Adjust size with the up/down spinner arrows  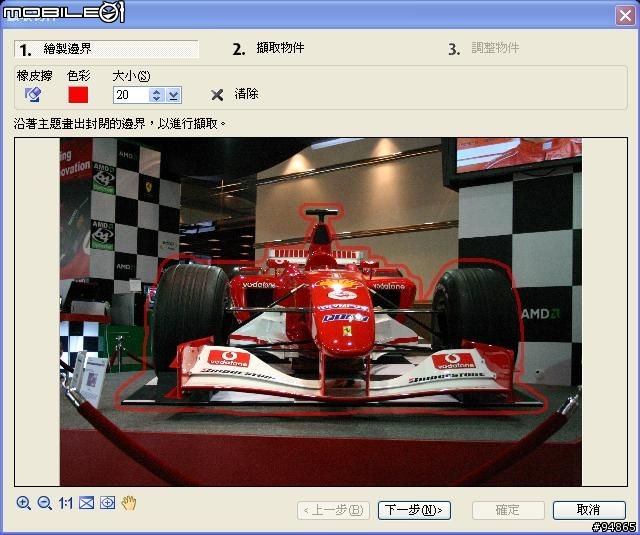pos(156,95)
